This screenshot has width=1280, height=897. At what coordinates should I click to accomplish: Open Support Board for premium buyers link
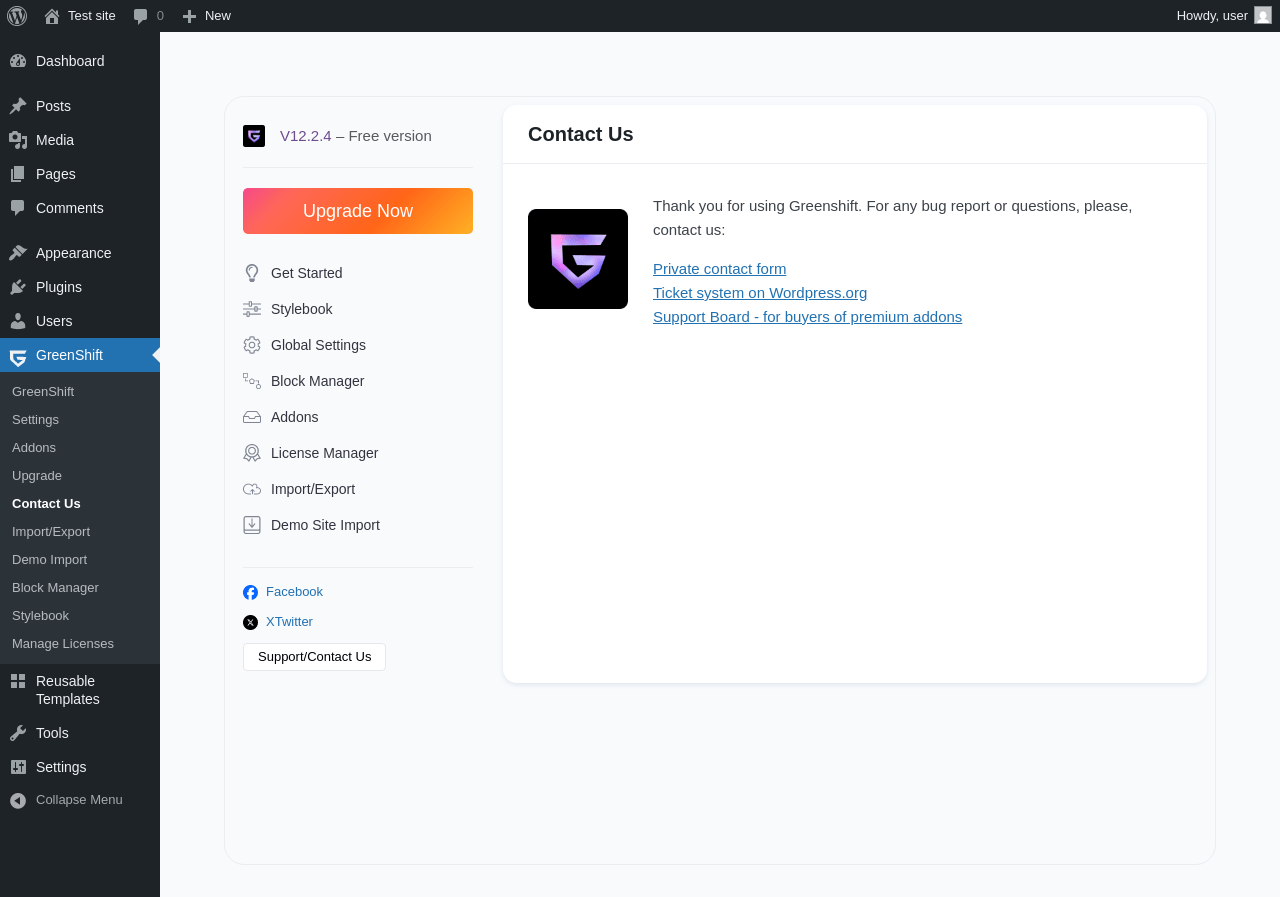point(807,316)
